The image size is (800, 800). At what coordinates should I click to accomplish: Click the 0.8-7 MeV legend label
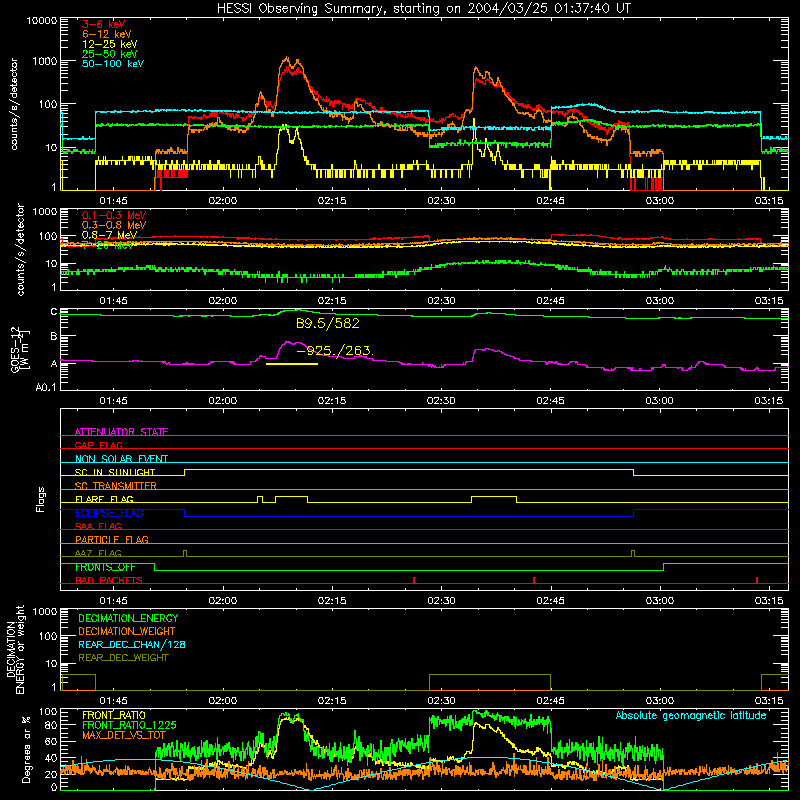point(109,235)
